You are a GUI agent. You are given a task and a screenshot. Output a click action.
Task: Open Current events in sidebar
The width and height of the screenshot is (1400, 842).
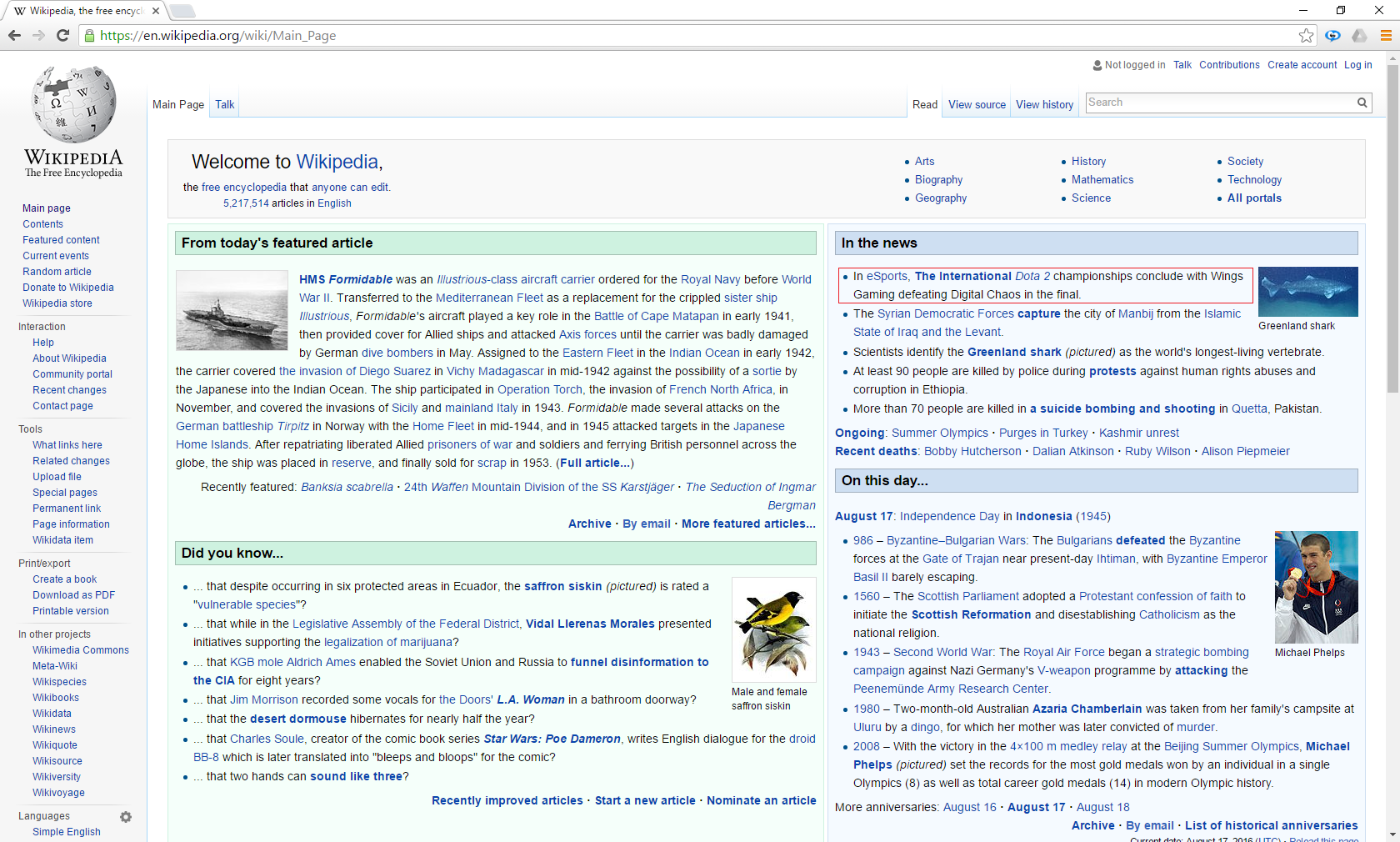click(x=56, y=256)
